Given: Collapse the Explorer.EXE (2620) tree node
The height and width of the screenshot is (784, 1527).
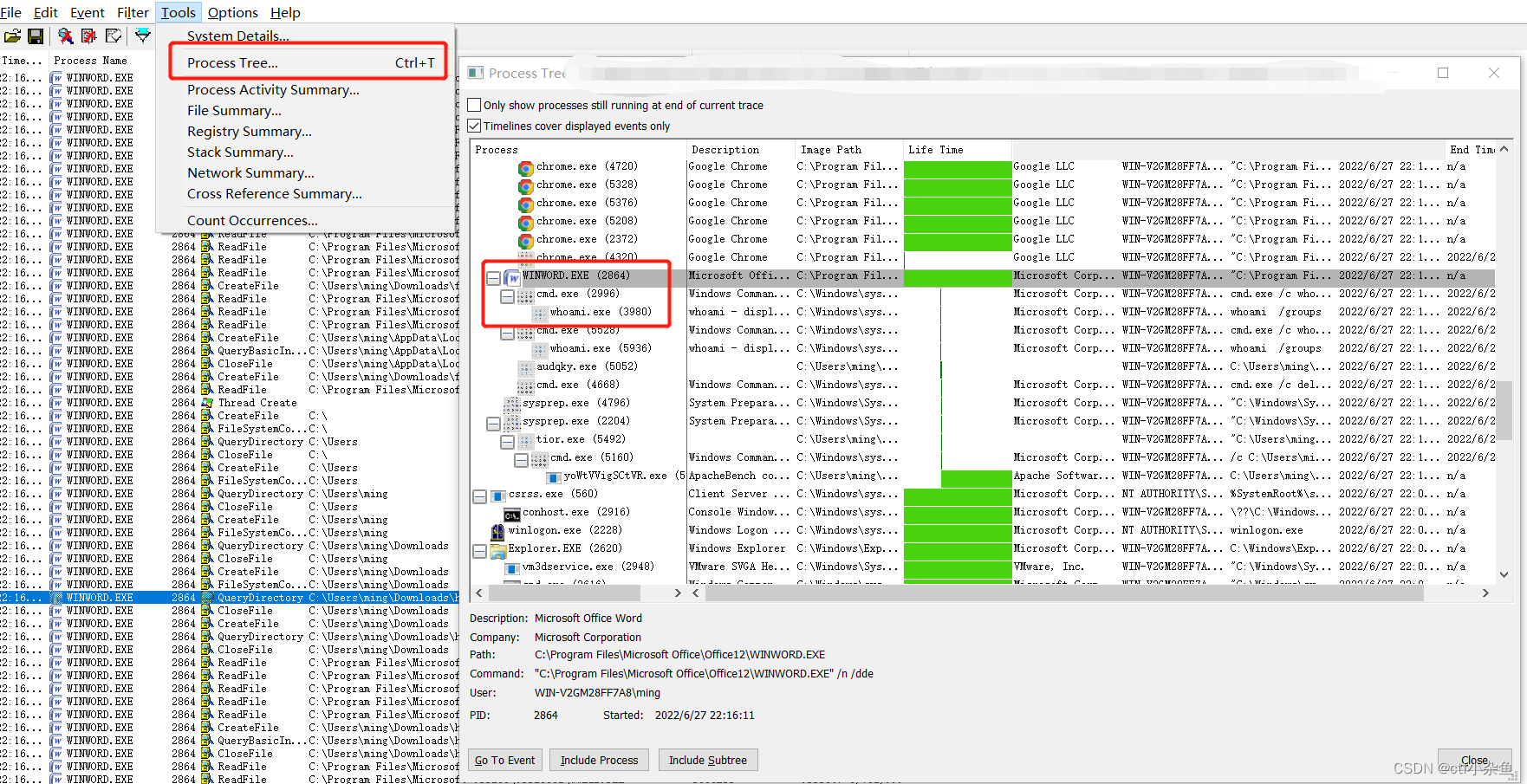Looking at the screenshot, I should (x=479, y=551).
